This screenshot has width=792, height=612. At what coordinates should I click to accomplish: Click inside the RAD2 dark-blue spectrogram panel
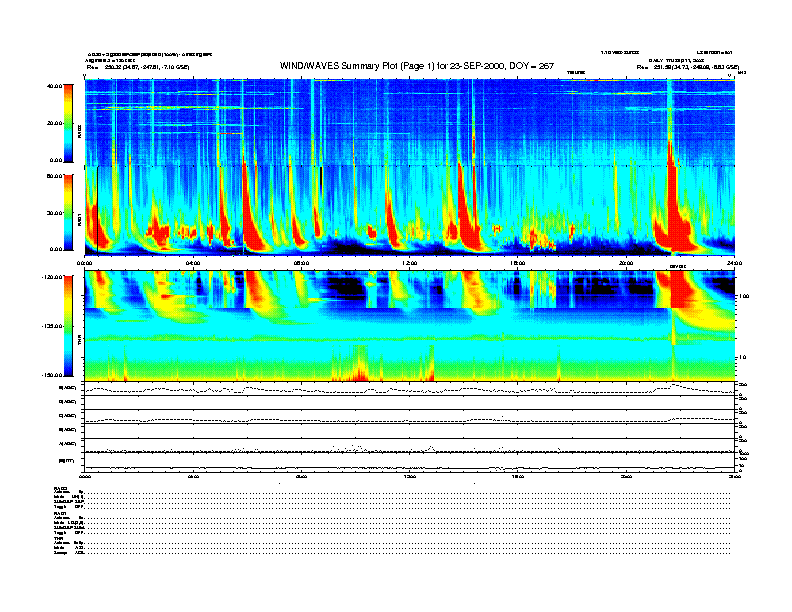[409, 122]
